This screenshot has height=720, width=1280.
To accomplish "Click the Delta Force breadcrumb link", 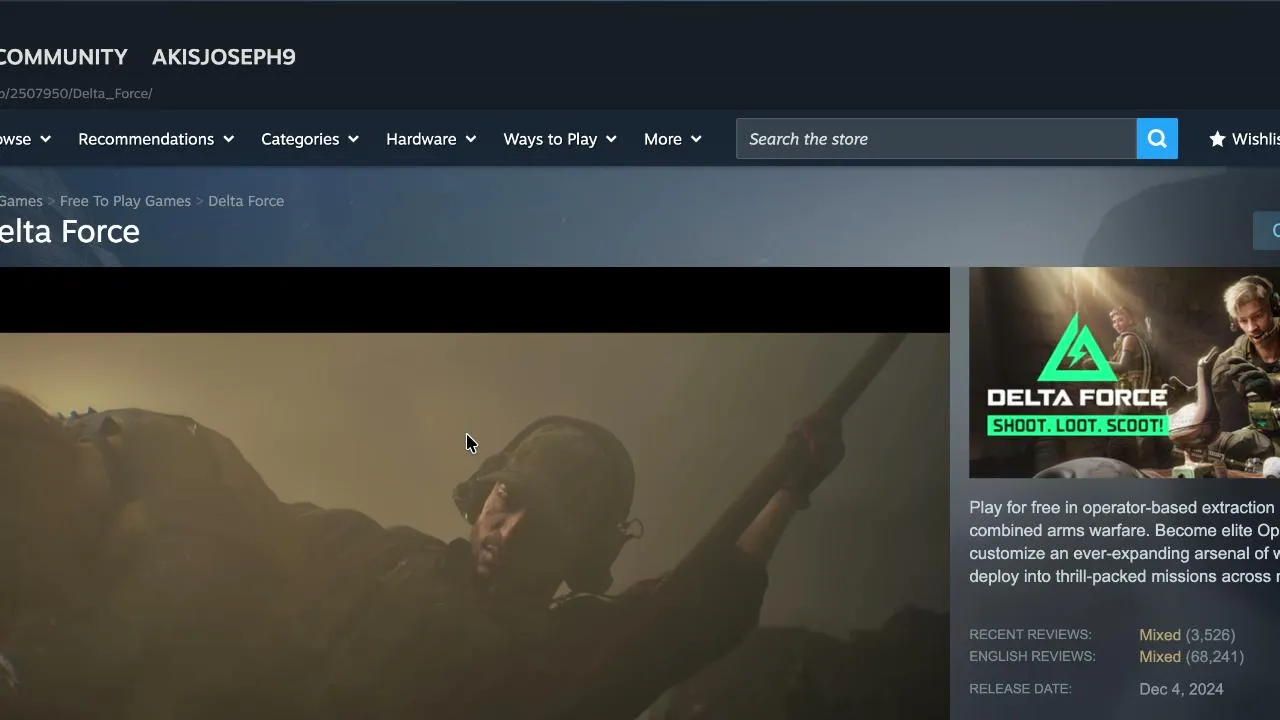I will pos(246,201).
